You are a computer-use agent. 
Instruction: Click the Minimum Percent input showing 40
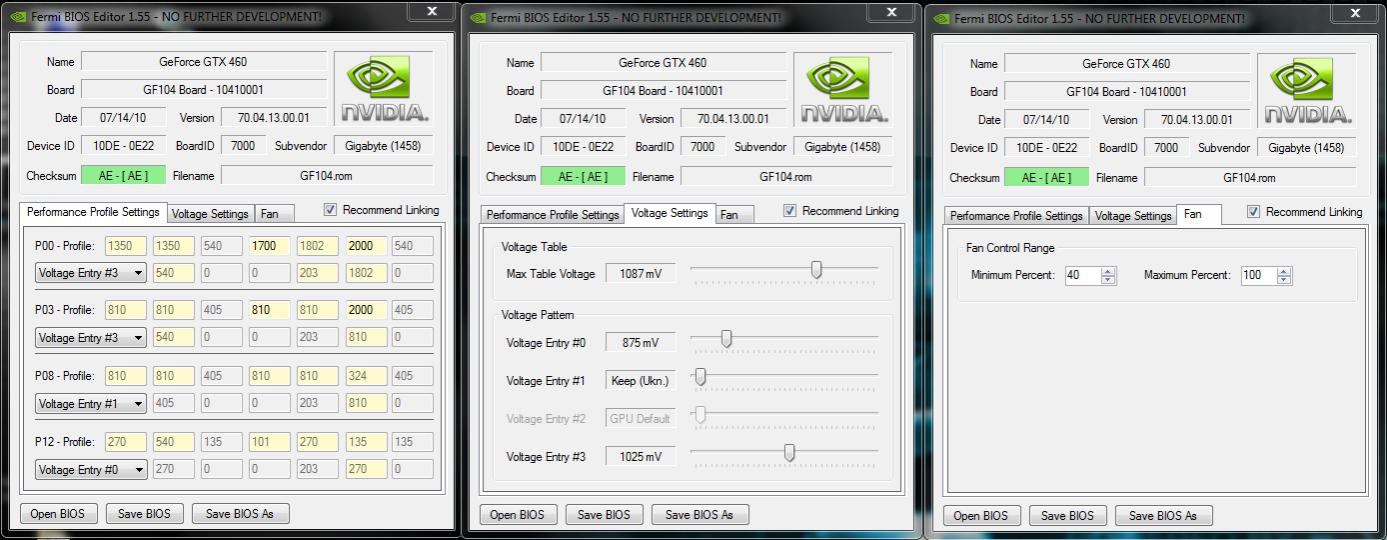pos(1082,276)
